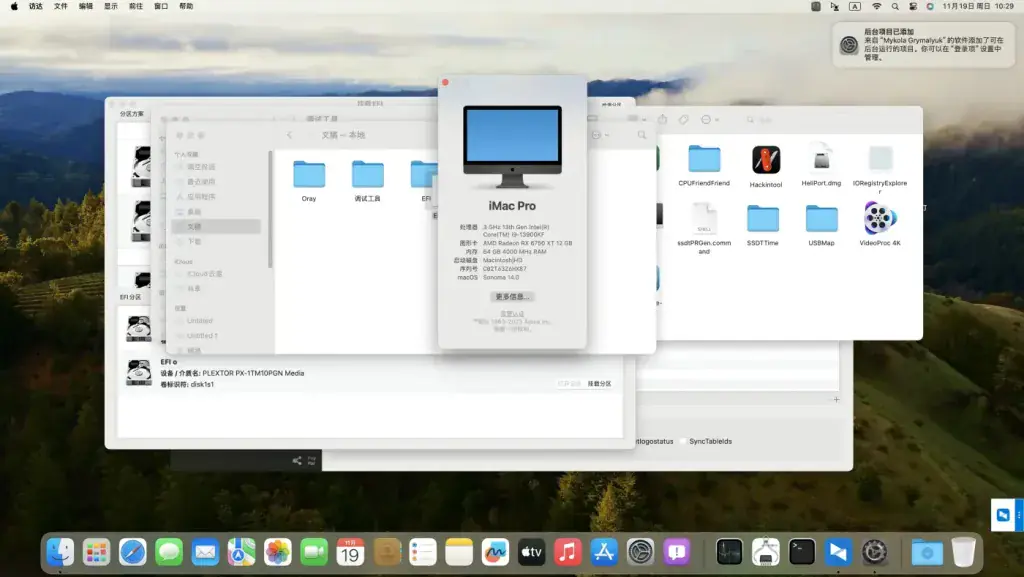The height and width of the screenshot is (577, 1024).
Task: Open the 访达 menu
Action: tap(36, 6)
